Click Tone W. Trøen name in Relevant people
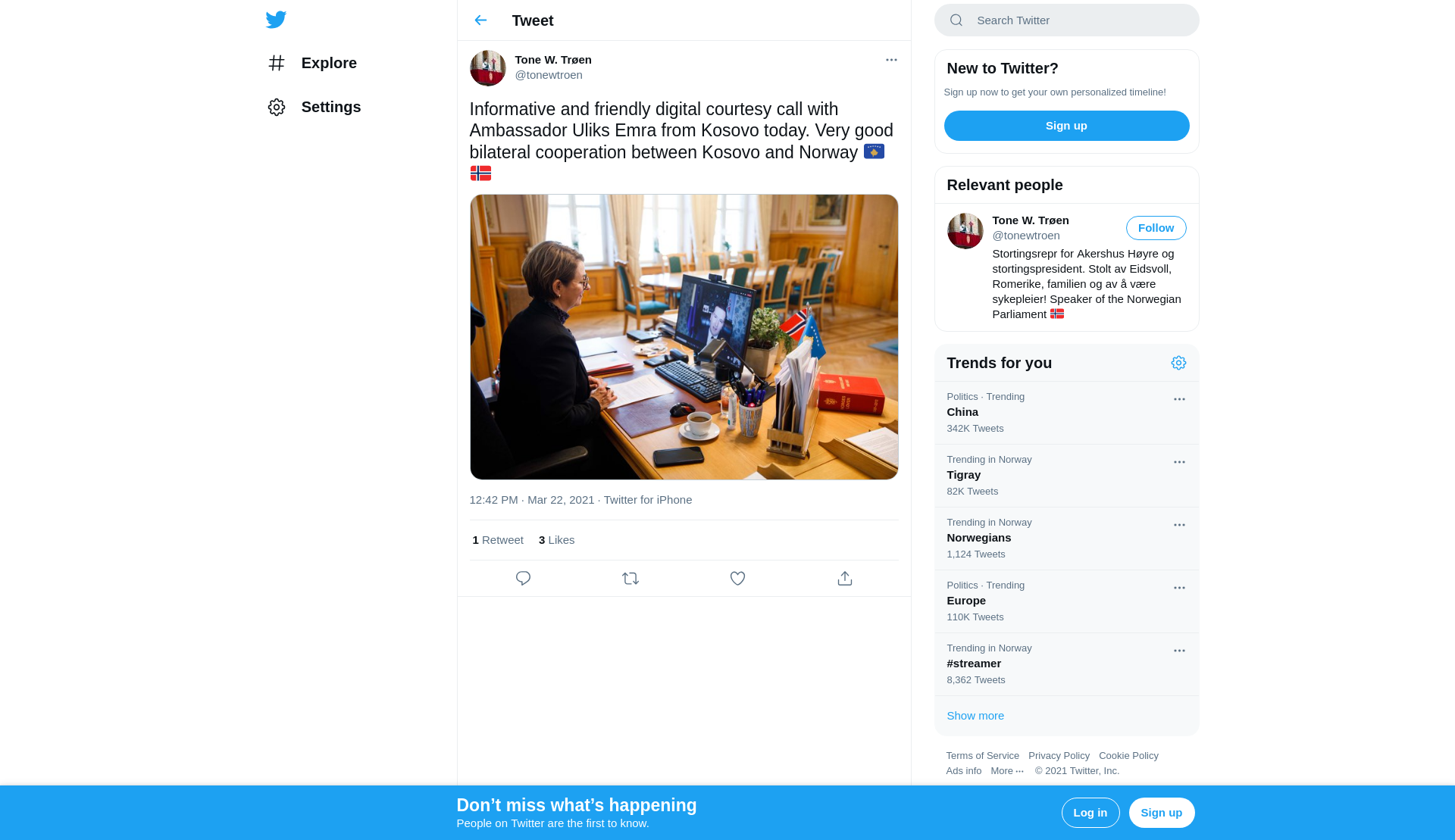The image size is (1455, 840). coord(1031,220)
